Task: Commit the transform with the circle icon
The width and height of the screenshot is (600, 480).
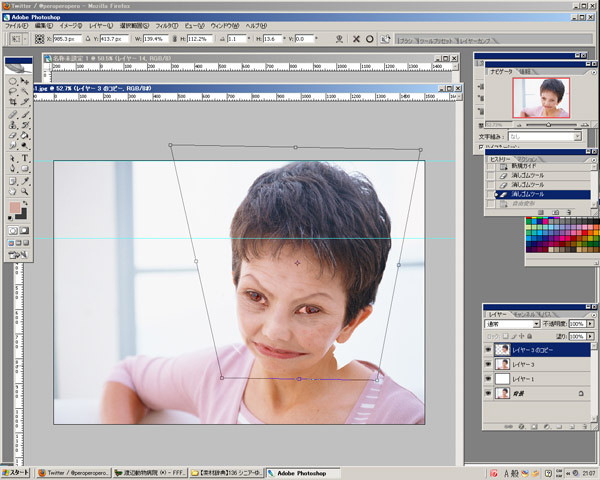Action: [x=369, y=39]
